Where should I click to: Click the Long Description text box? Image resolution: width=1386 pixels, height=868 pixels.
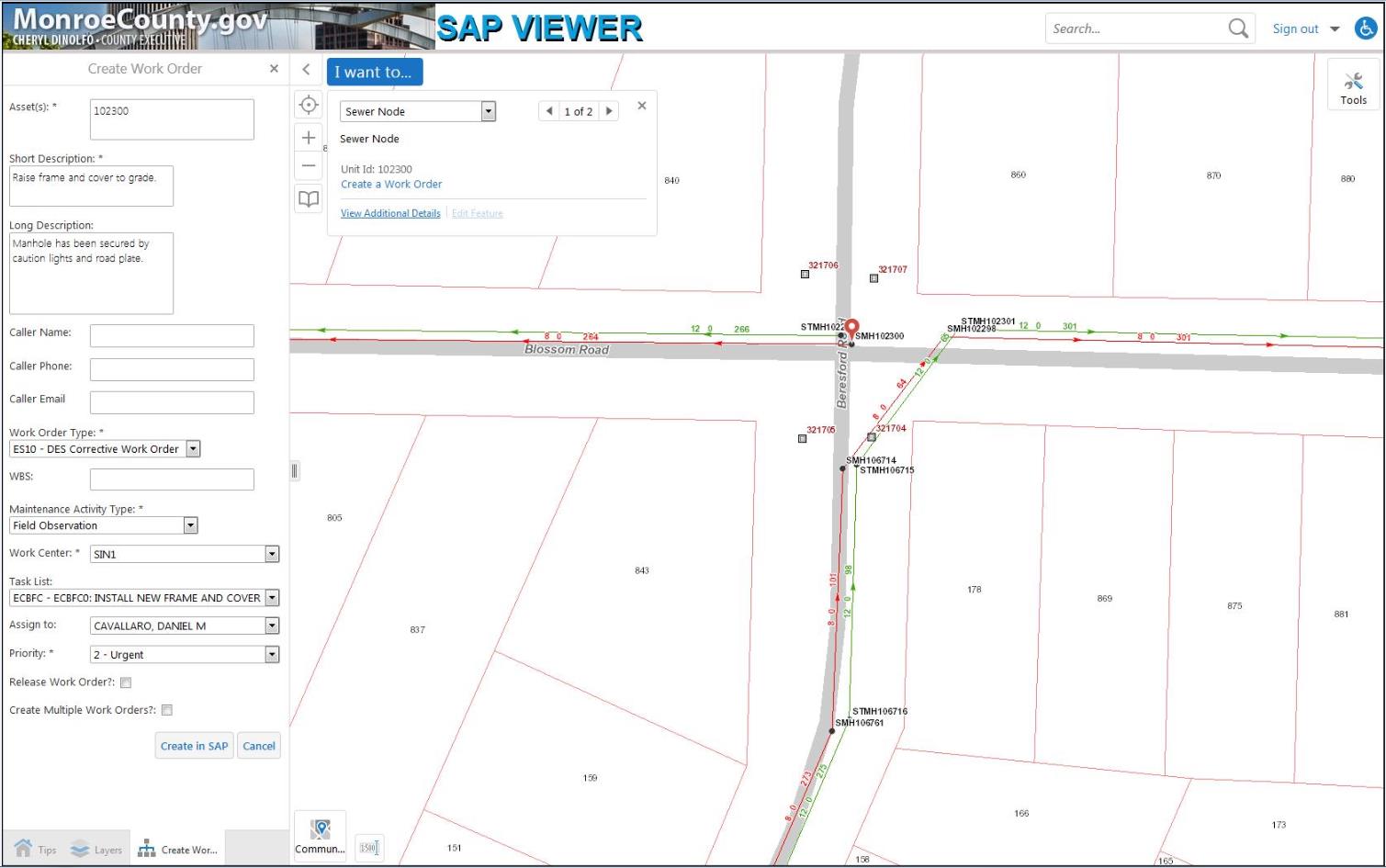tap(91, 273)
